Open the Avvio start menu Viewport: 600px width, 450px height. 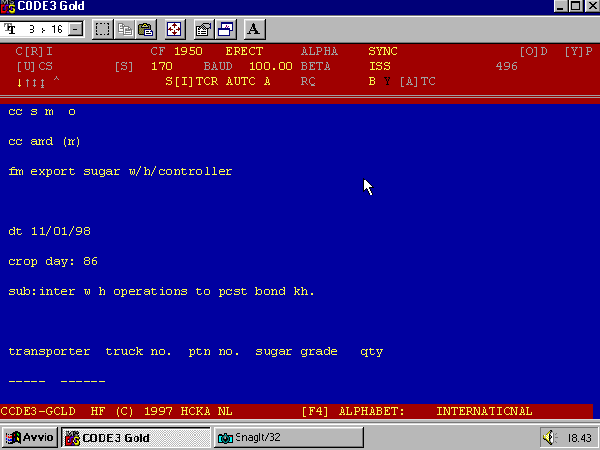coord(30,438)
